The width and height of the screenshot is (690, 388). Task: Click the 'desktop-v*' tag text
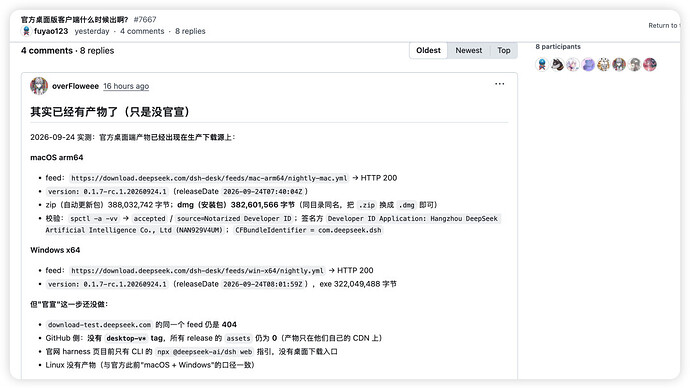[x=126, y=338]
